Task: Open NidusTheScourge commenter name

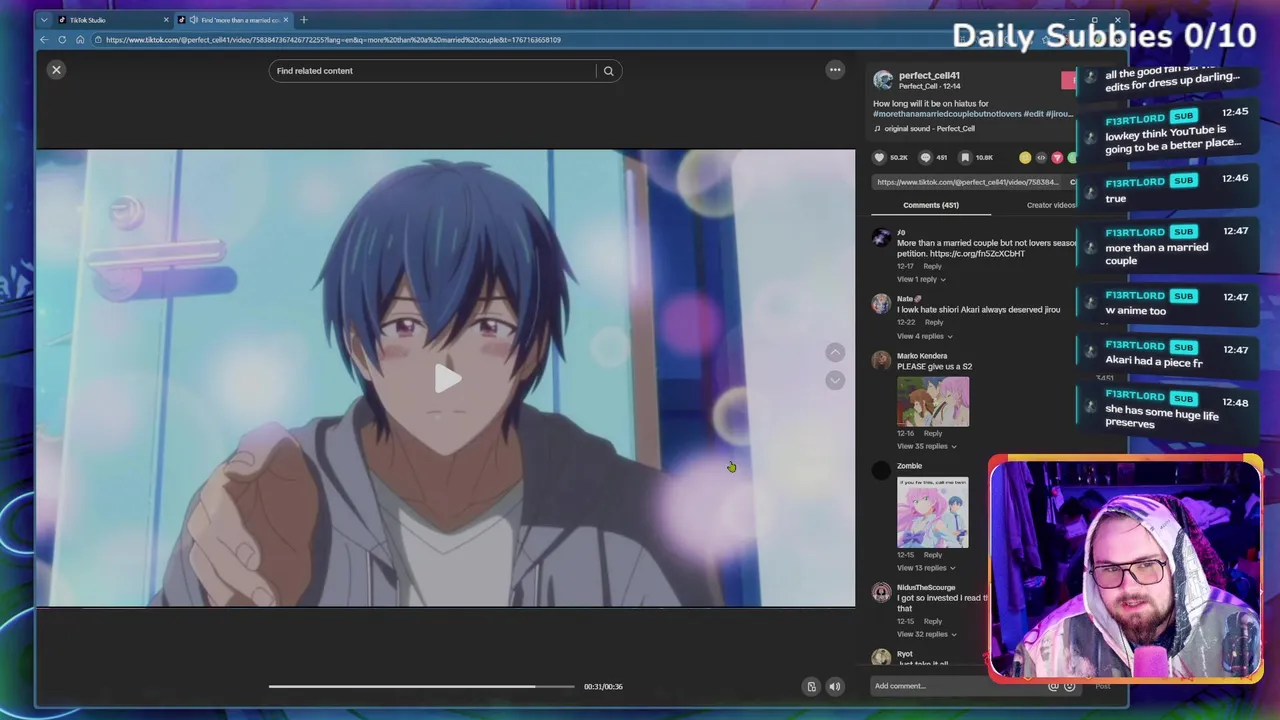Action: (x=926, y=587)
